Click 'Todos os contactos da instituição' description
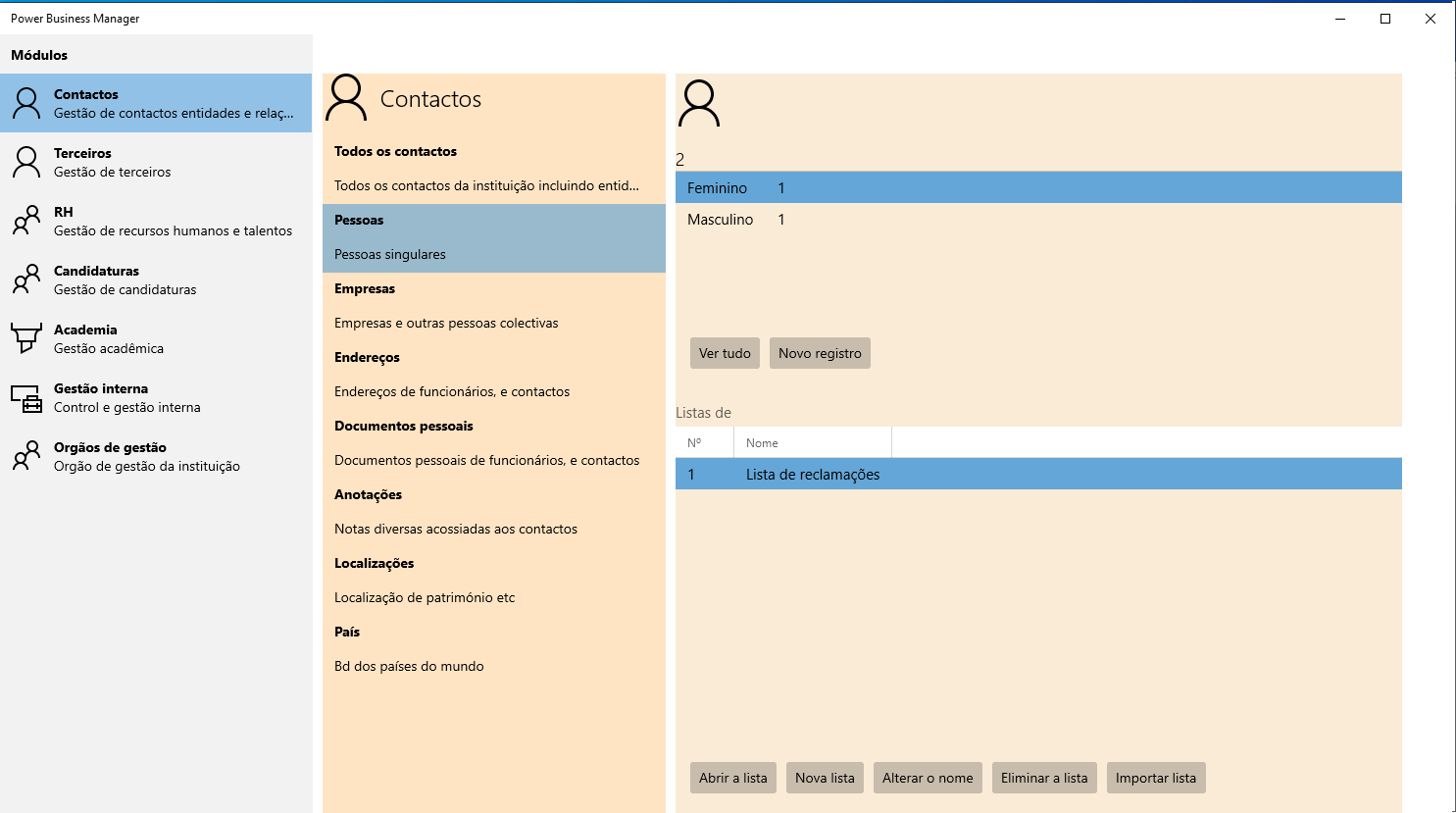 tap(486, 185)
